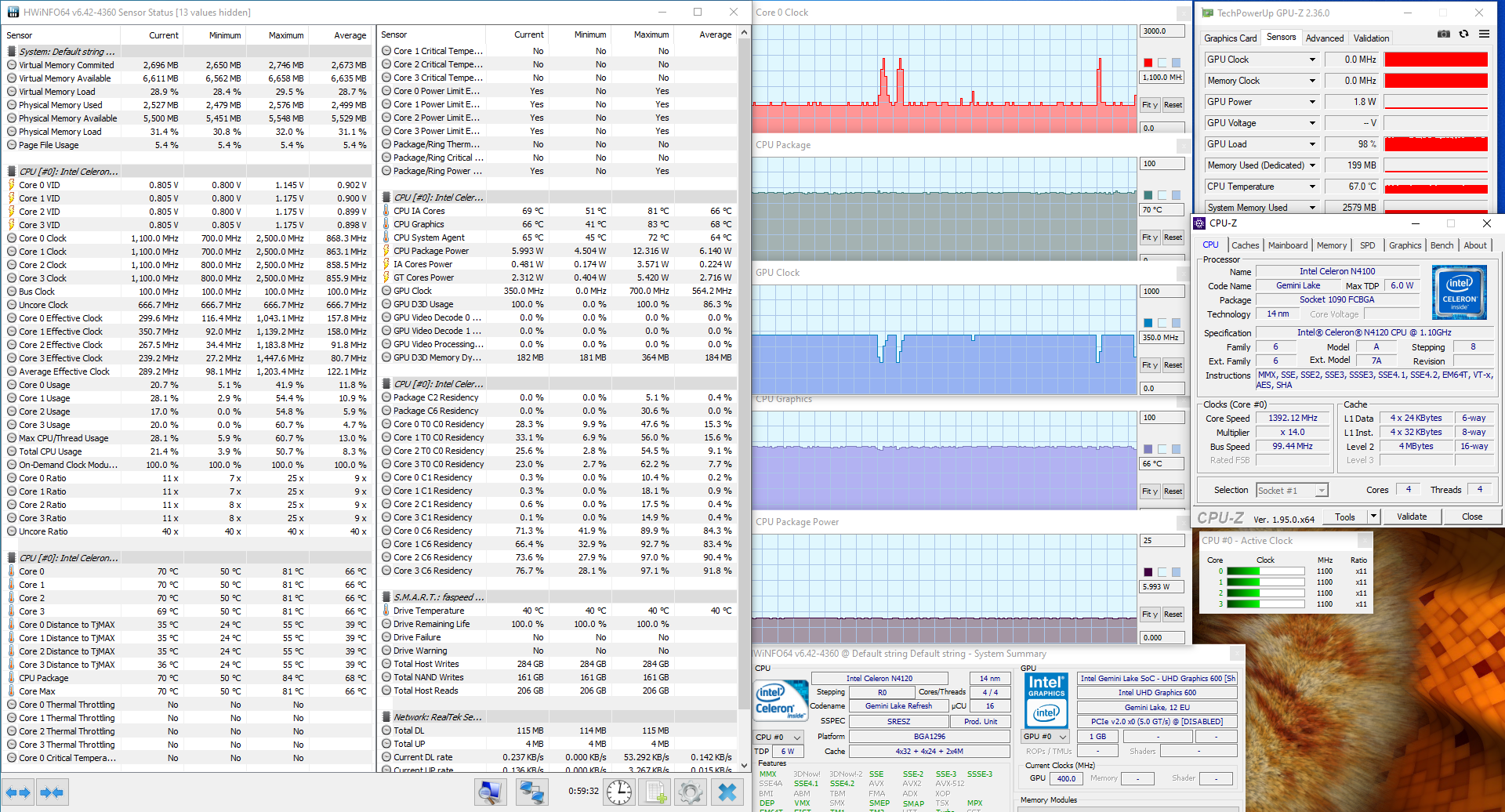Click the Virtual Memory Commited row icon
This screenshot has height=812, width=1505.
click(12, 65)
